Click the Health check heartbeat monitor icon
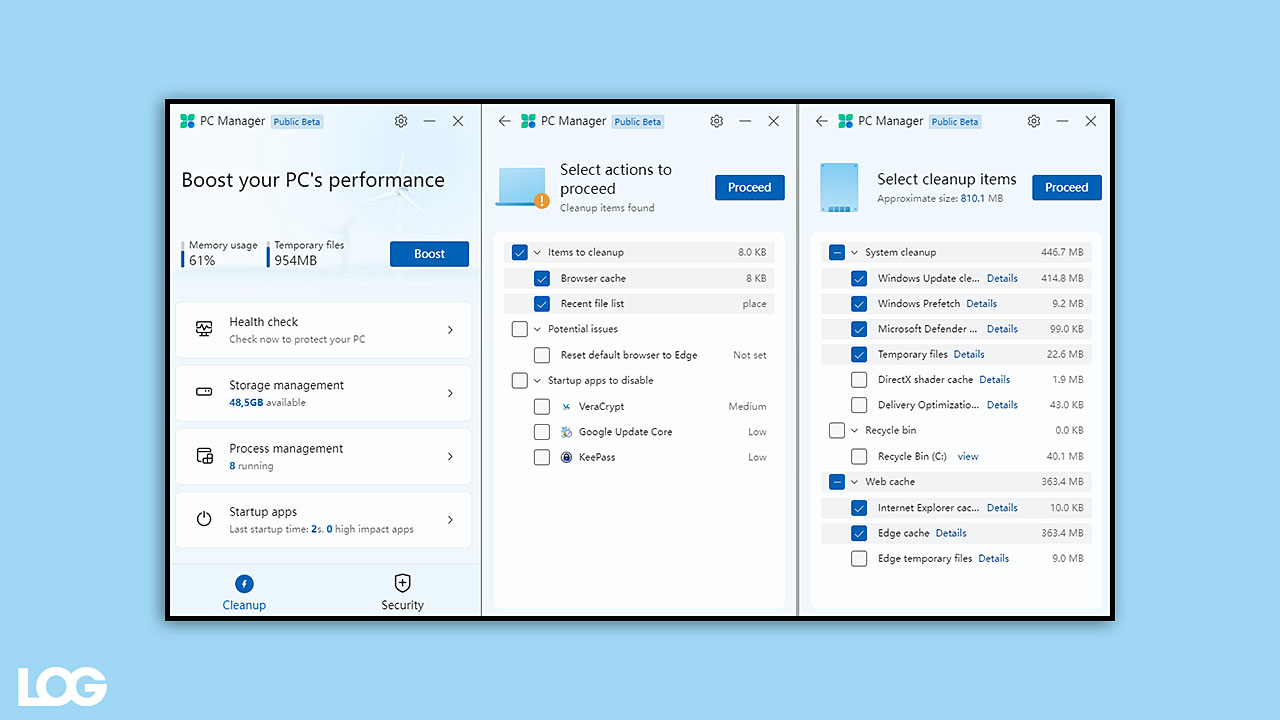Image resolution: width=1280 pixels, height=720 pixels. point(204,329)
